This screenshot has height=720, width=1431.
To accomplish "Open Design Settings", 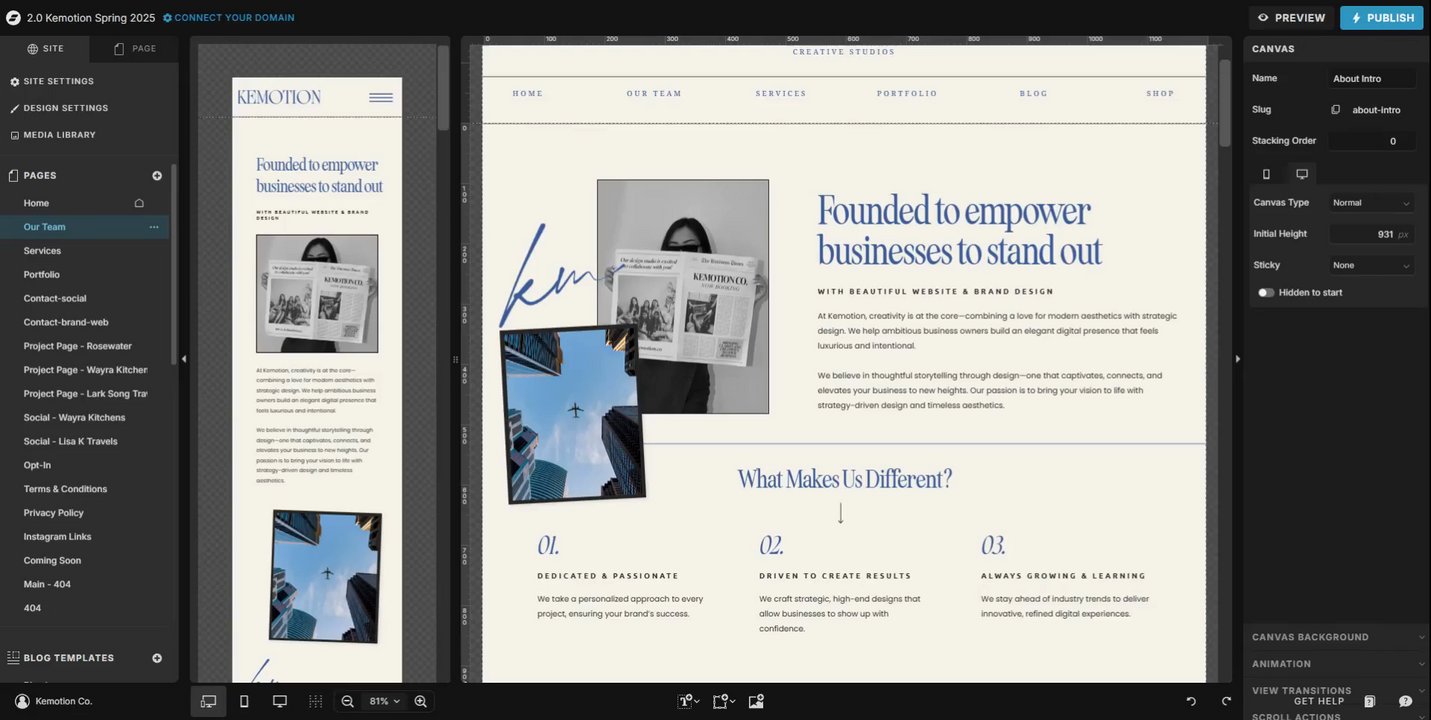I will tap(59, 108).
